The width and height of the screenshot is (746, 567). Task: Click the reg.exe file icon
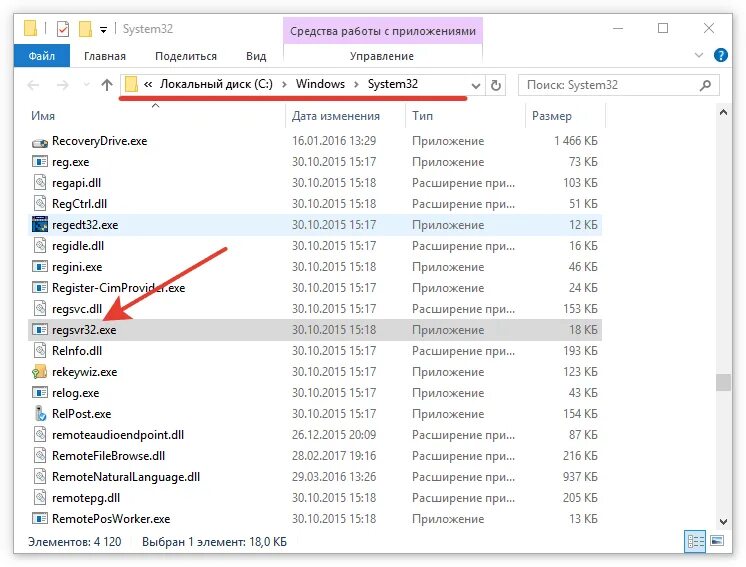tap(40, 162)
